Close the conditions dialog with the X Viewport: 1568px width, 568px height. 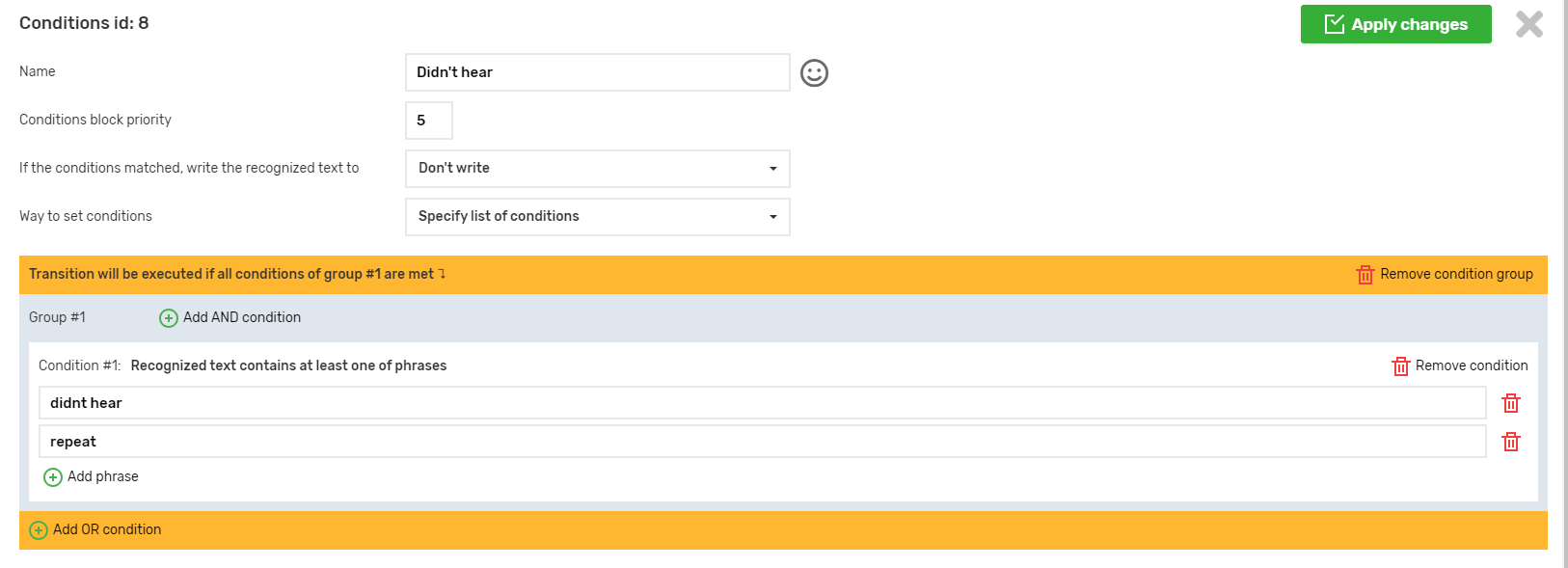tap(1528, 24)
